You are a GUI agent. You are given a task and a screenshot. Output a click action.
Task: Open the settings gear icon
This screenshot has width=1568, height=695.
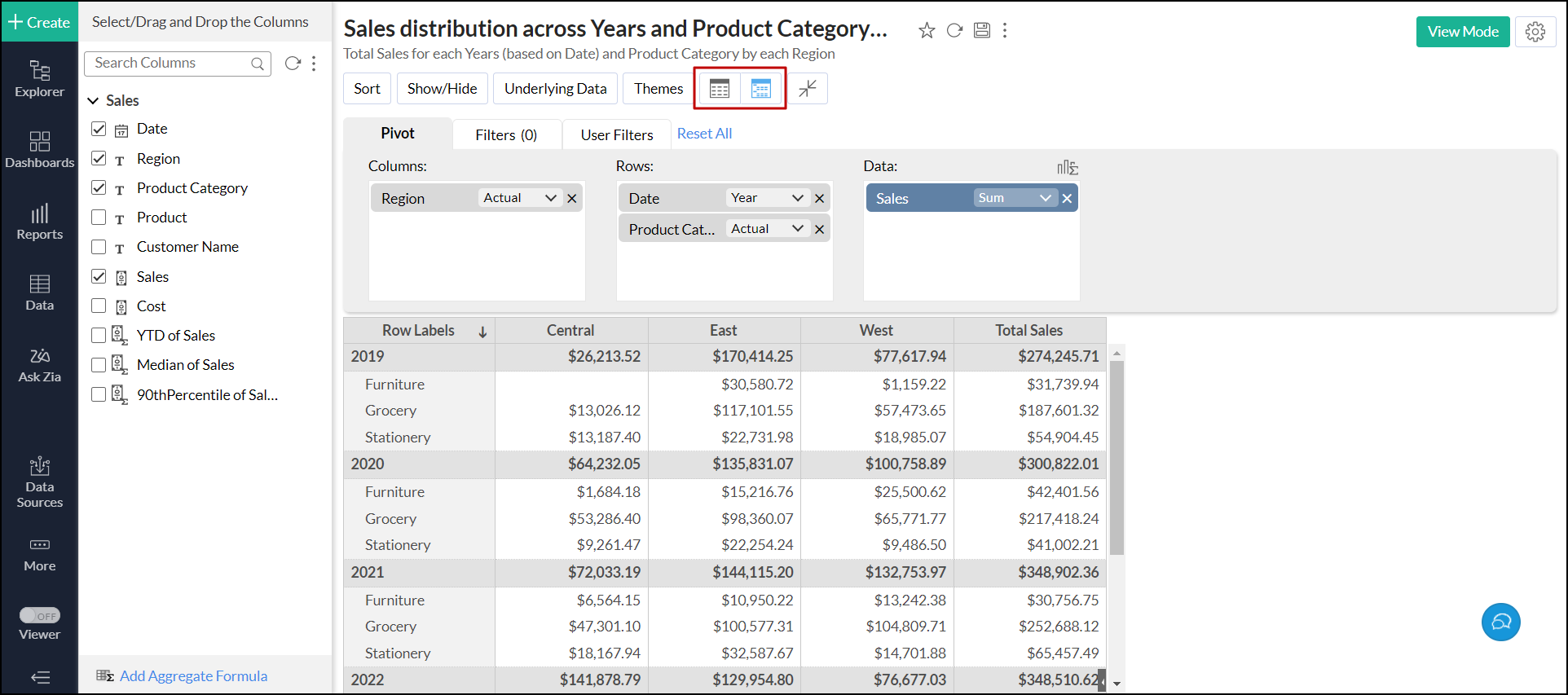click(1535, 32)
